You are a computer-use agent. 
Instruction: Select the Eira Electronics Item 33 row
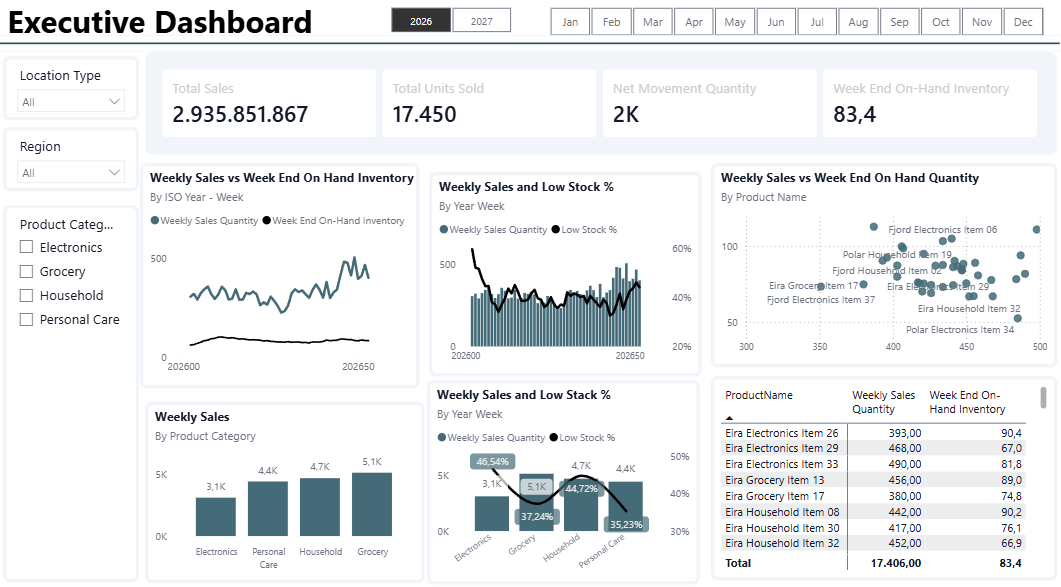pos(873,464)
